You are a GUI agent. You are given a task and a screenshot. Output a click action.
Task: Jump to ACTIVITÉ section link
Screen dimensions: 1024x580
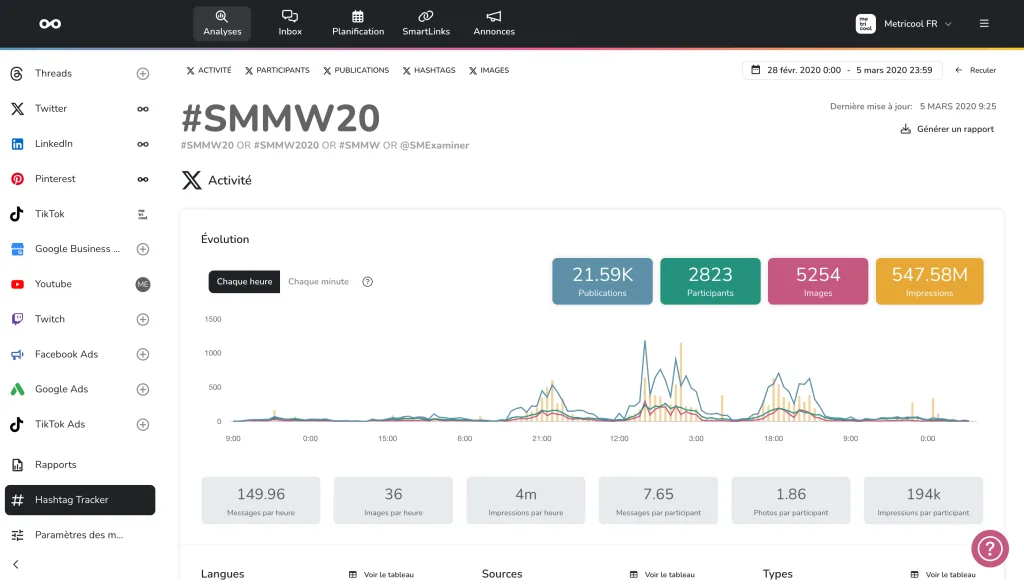click(x=209, y=70)
